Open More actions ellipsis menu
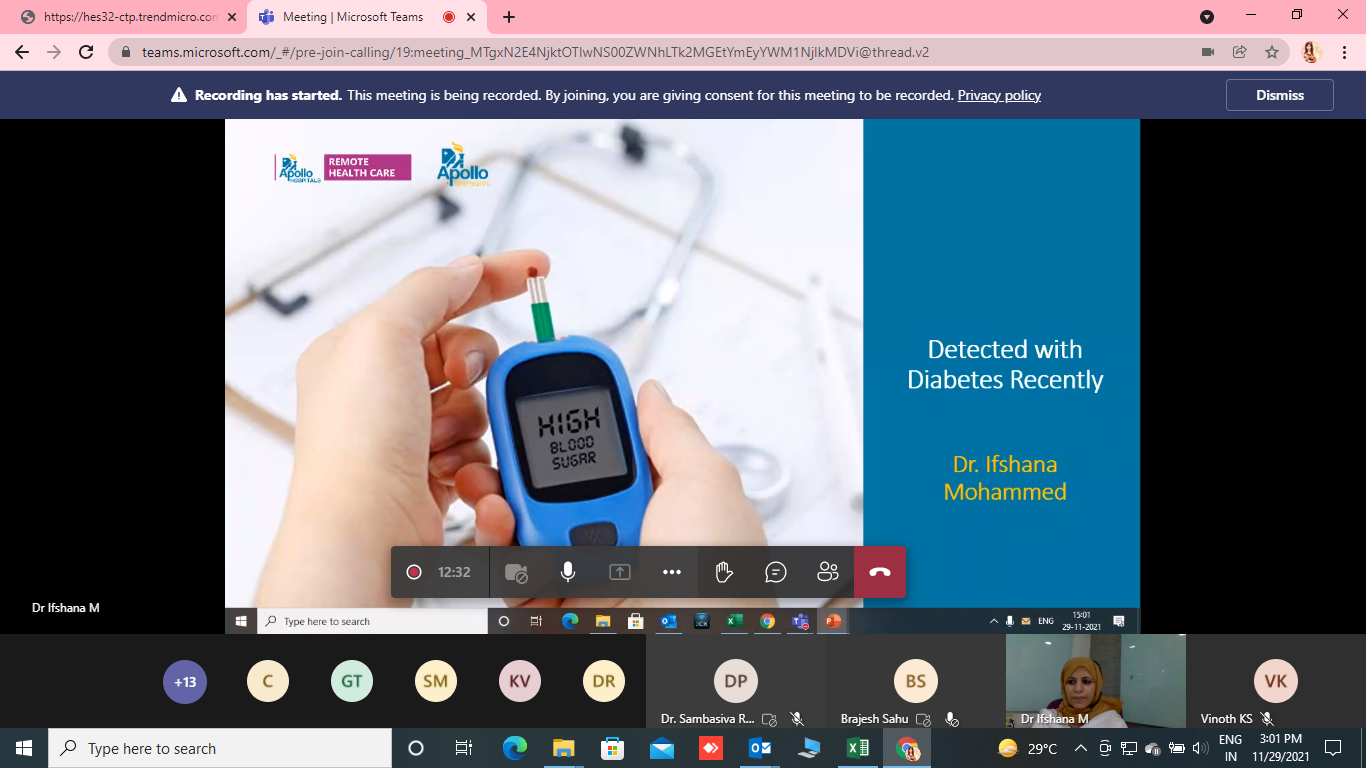 [x=672, y=572]
